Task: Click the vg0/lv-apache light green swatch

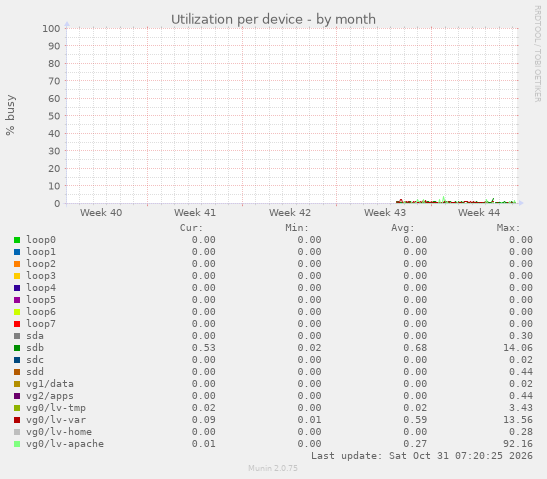Action: [x=17, y=444]
